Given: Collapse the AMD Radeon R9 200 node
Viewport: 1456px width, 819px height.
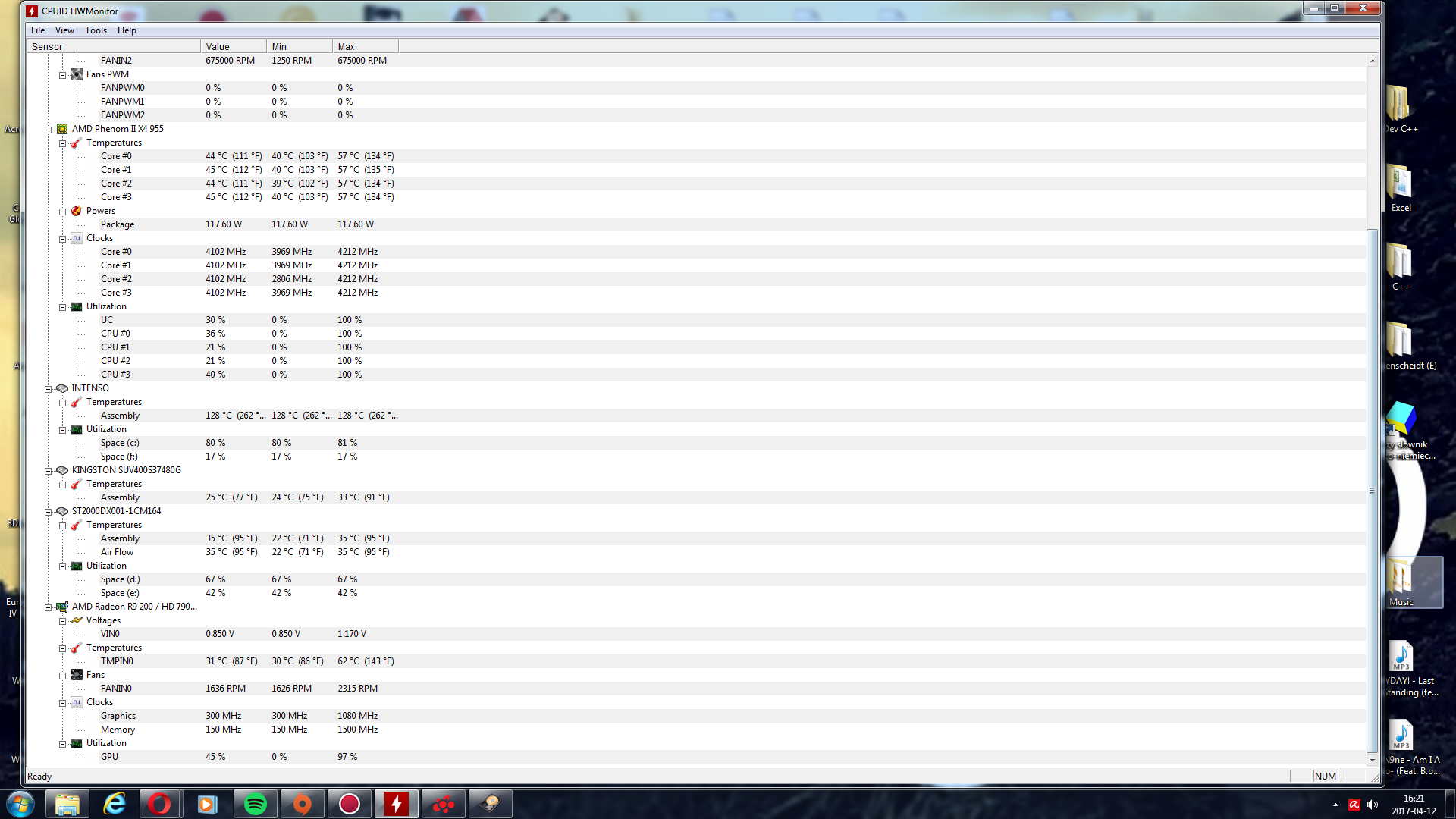Looking at the screenshot, I should tap(48, 607).
